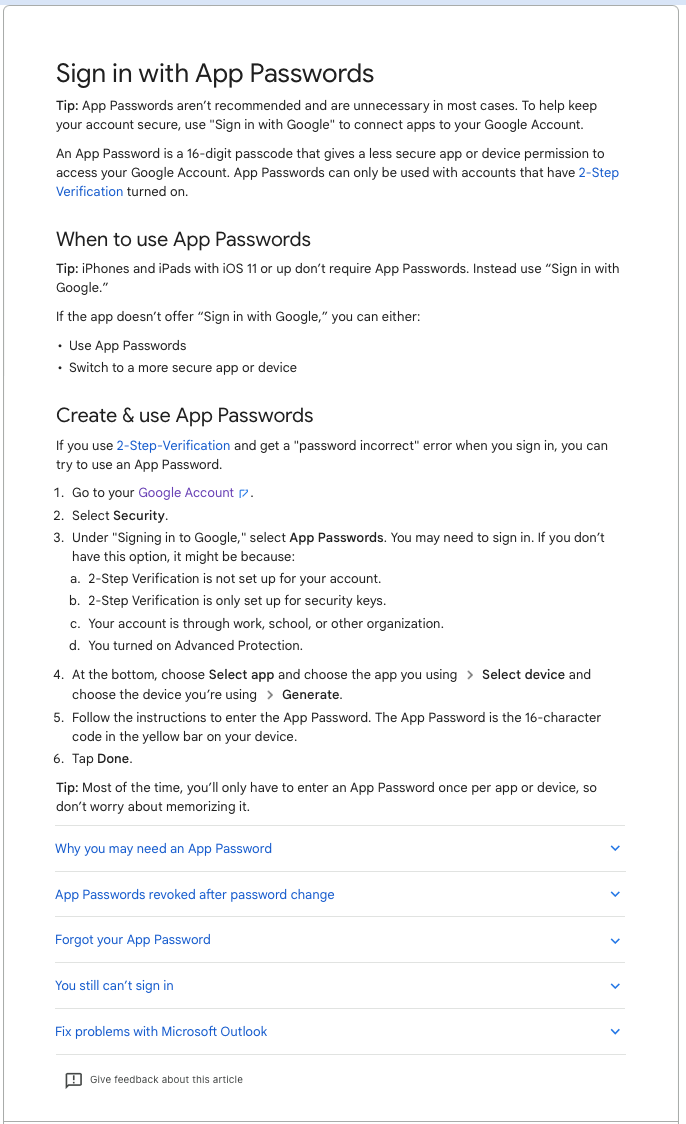Click the external link icon beside Google Account
This screenshot has width=686, height=1124.
pos(243,494)
